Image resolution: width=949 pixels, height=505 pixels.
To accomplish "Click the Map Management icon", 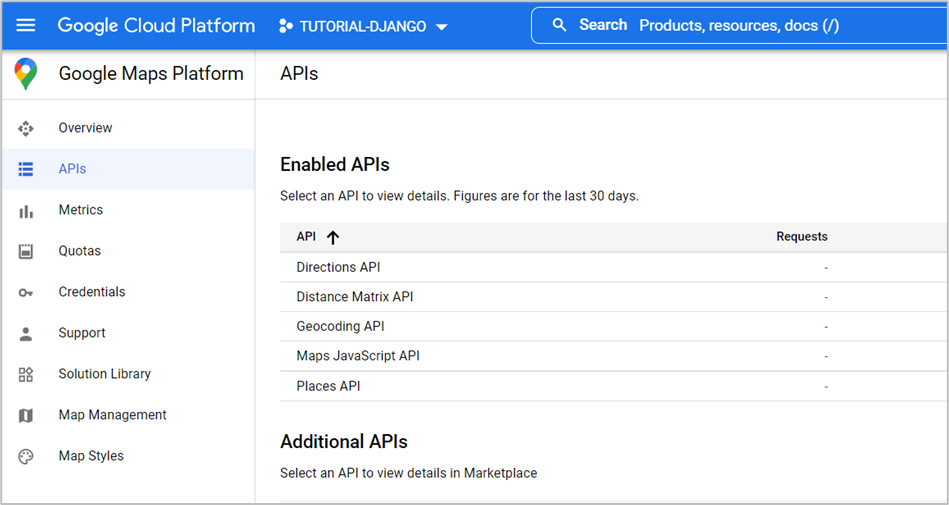I will [x=25, y=415].
